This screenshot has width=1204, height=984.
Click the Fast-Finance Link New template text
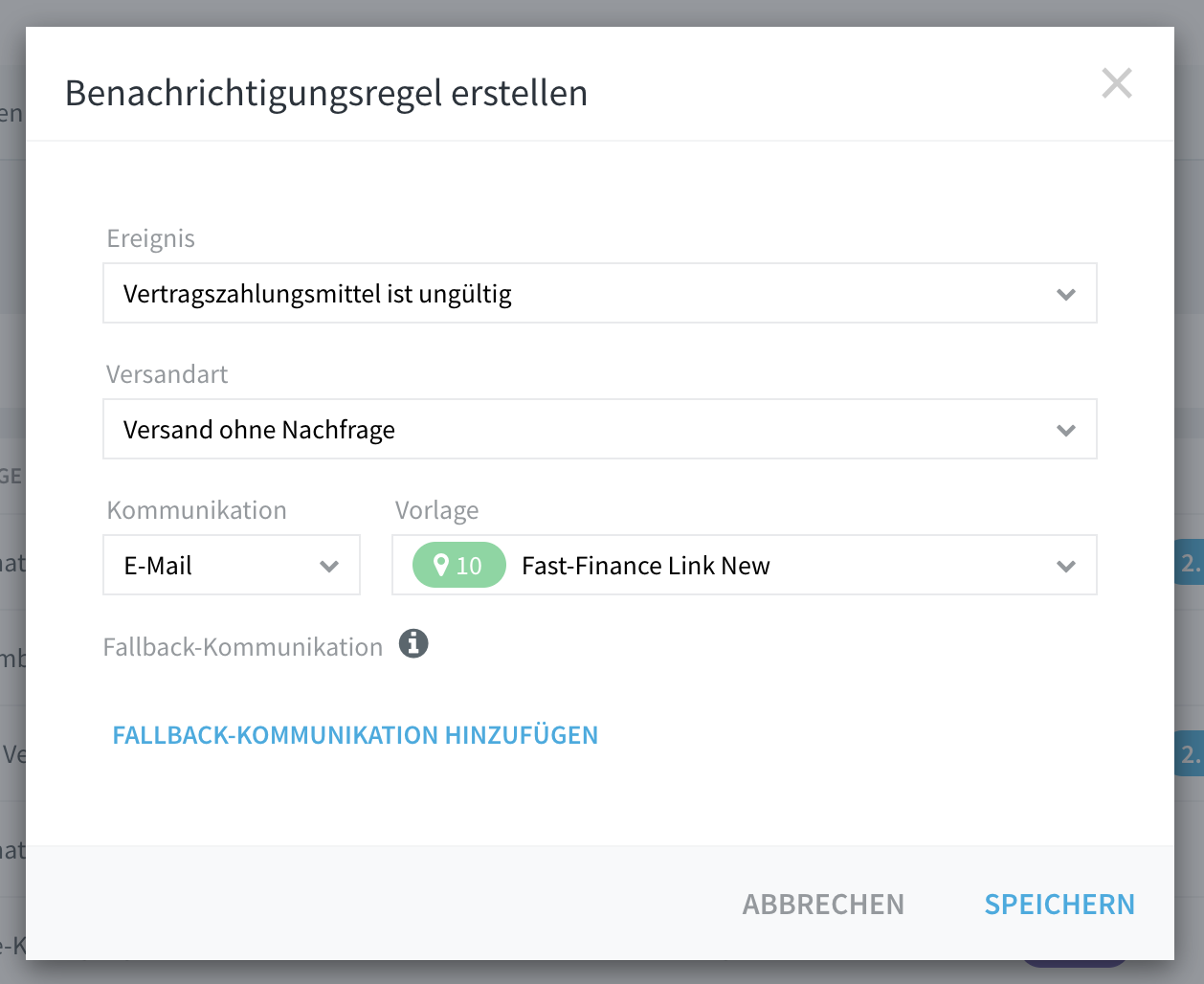click(x=645, y=566)
